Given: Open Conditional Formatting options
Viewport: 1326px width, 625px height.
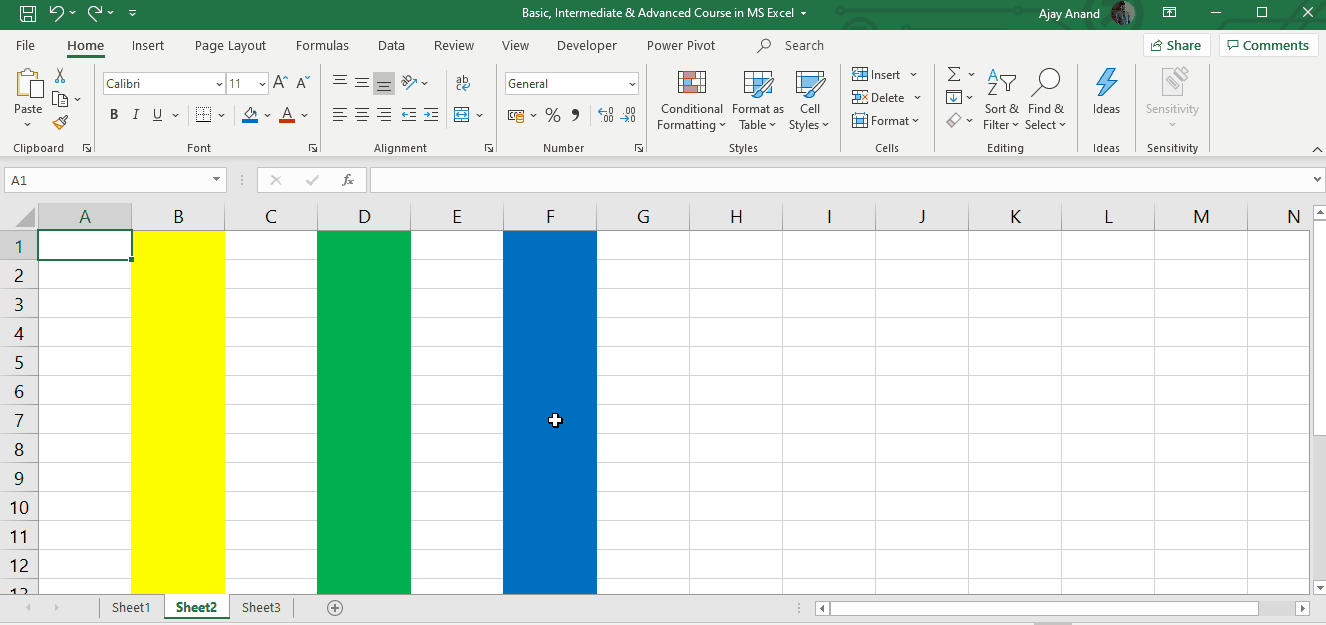Looking at the screenshot, I should click(x=691, y=100).
